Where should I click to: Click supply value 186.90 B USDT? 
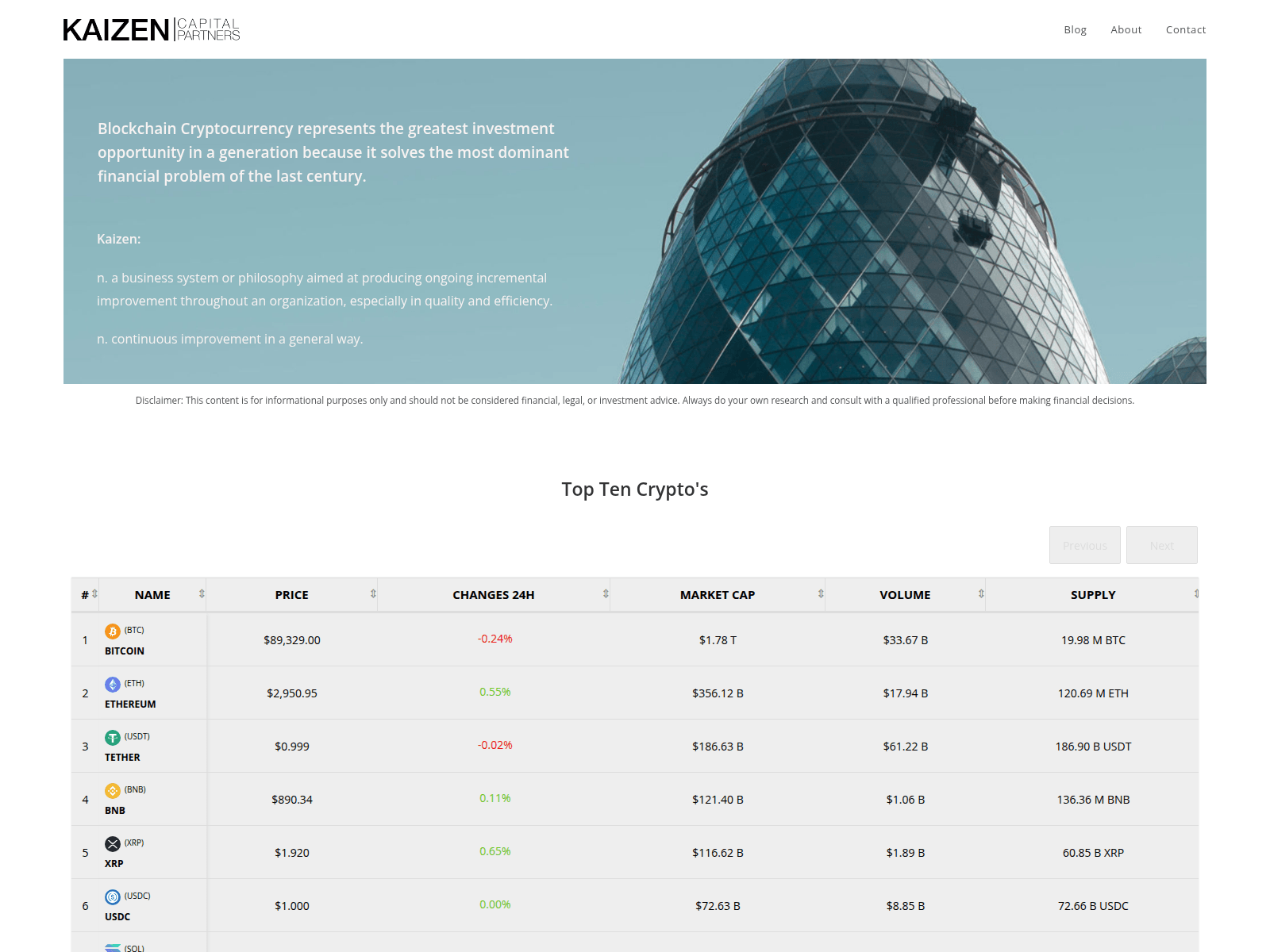point(1093,747)
